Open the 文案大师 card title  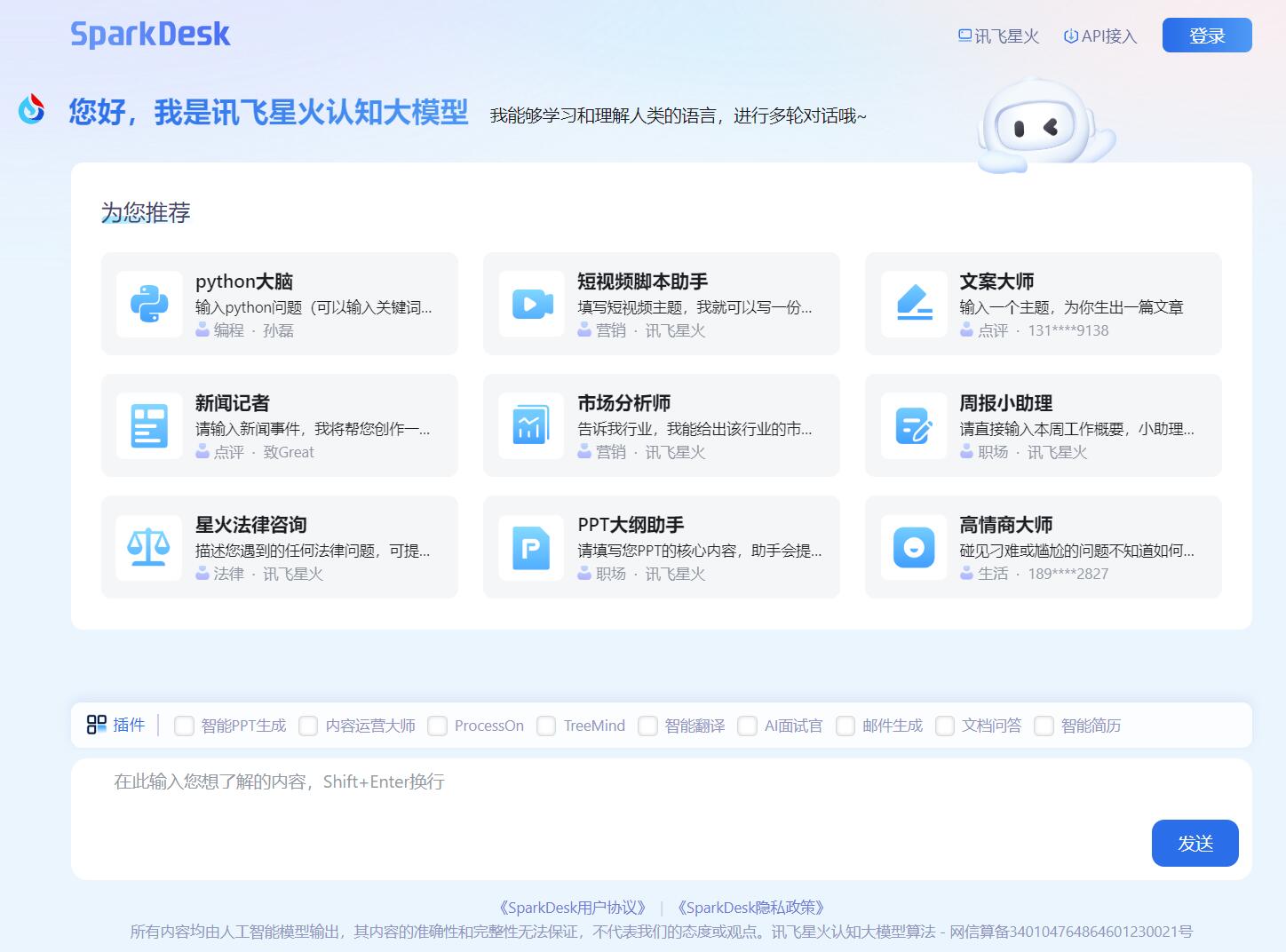point(996,282)
